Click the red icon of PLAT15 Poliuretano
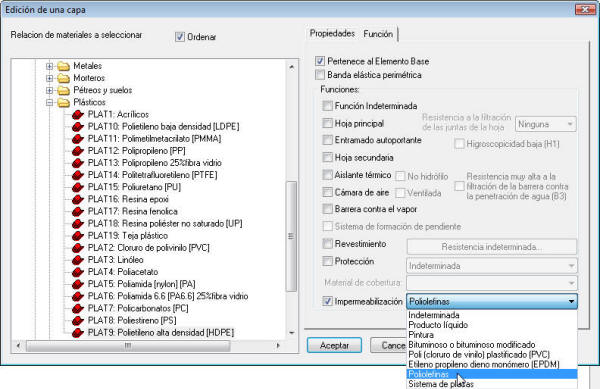This screenshot has width=600, height=389. point(78,187)
